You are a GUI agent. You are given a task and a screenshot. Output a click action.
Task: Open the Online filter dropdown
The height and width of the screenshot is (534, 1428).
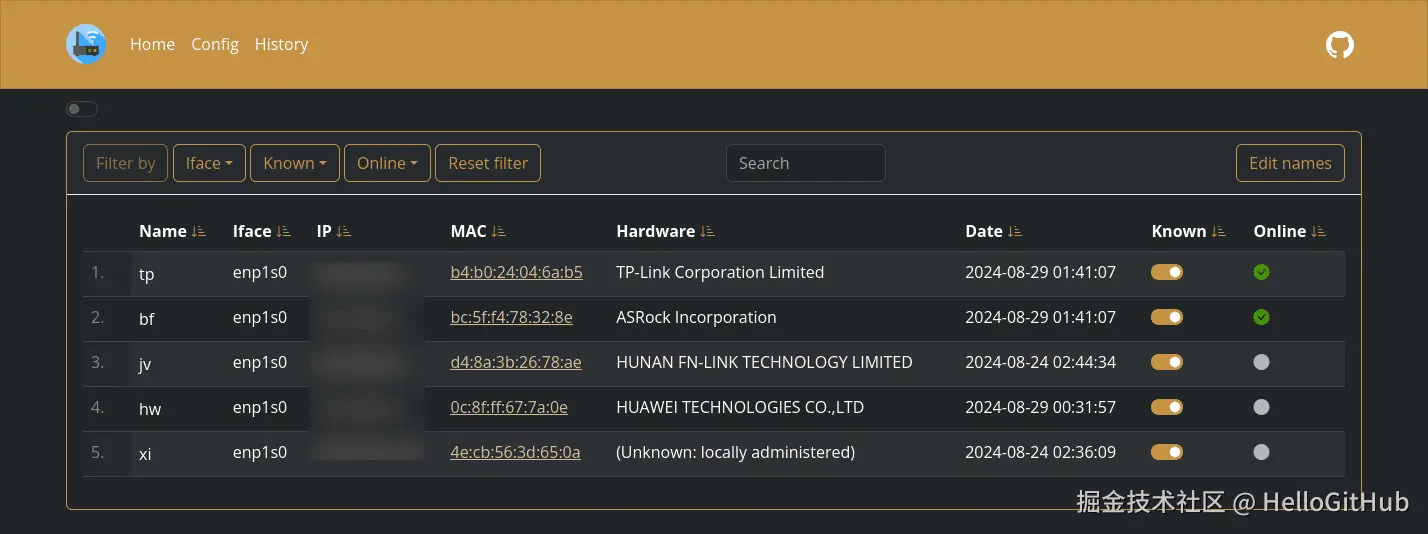(x=387, y=163)
